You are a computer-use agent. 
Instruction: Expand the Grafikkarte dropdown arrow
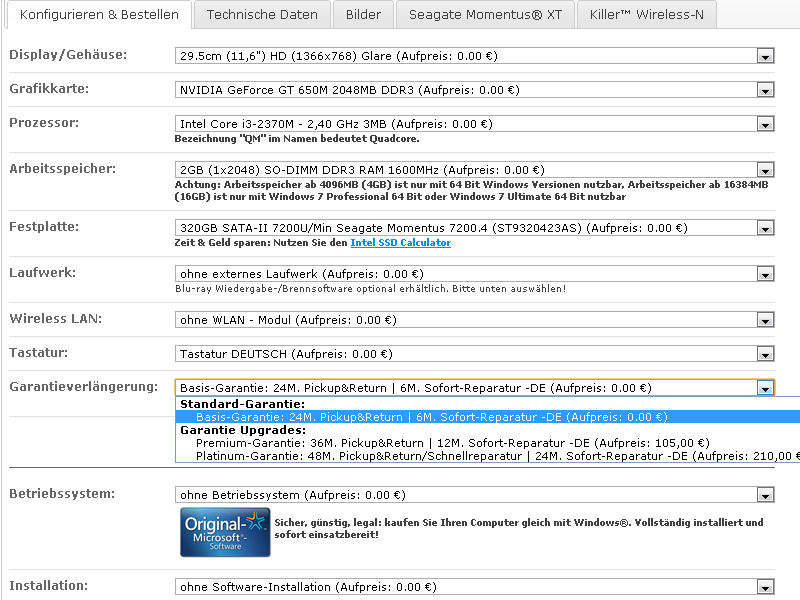(765, 90)
